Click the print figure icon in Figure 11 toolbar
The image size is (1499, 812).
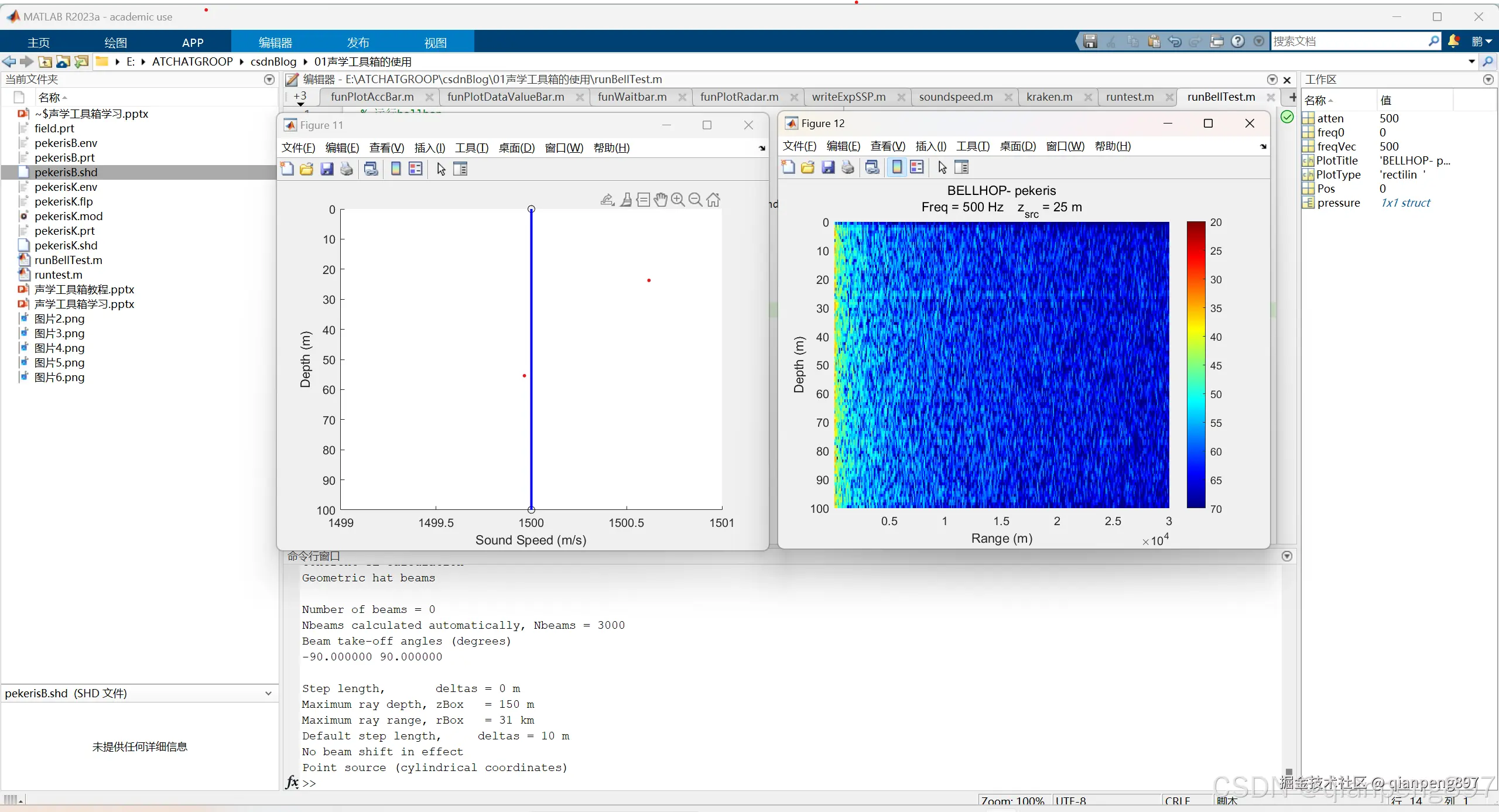(347, 169)
